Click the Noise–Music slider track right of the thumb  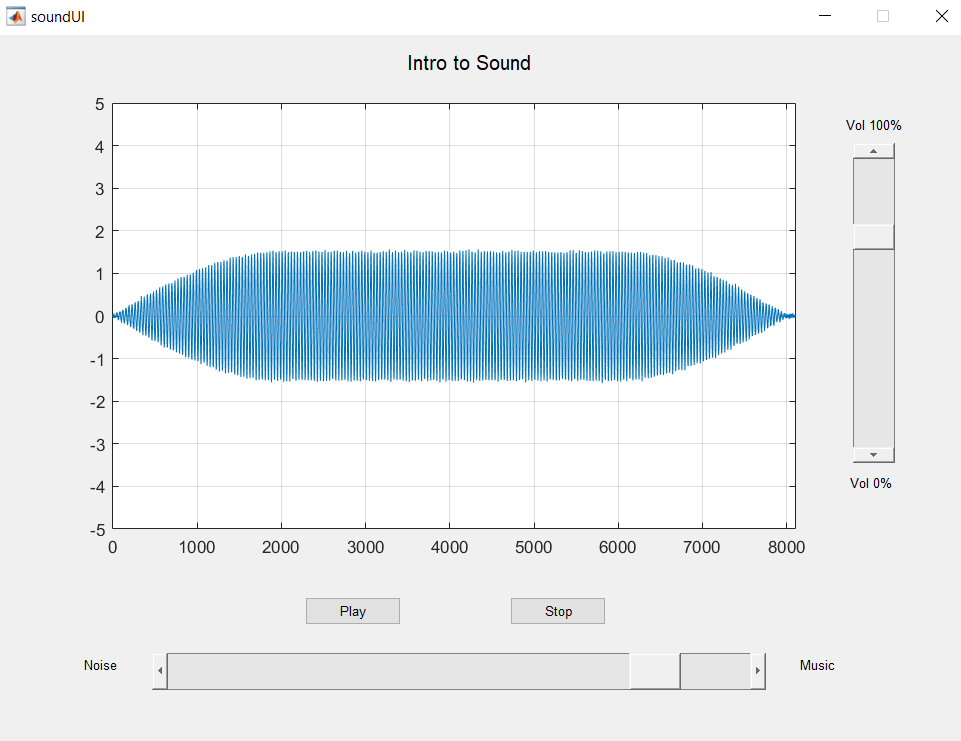coord(715,671)
